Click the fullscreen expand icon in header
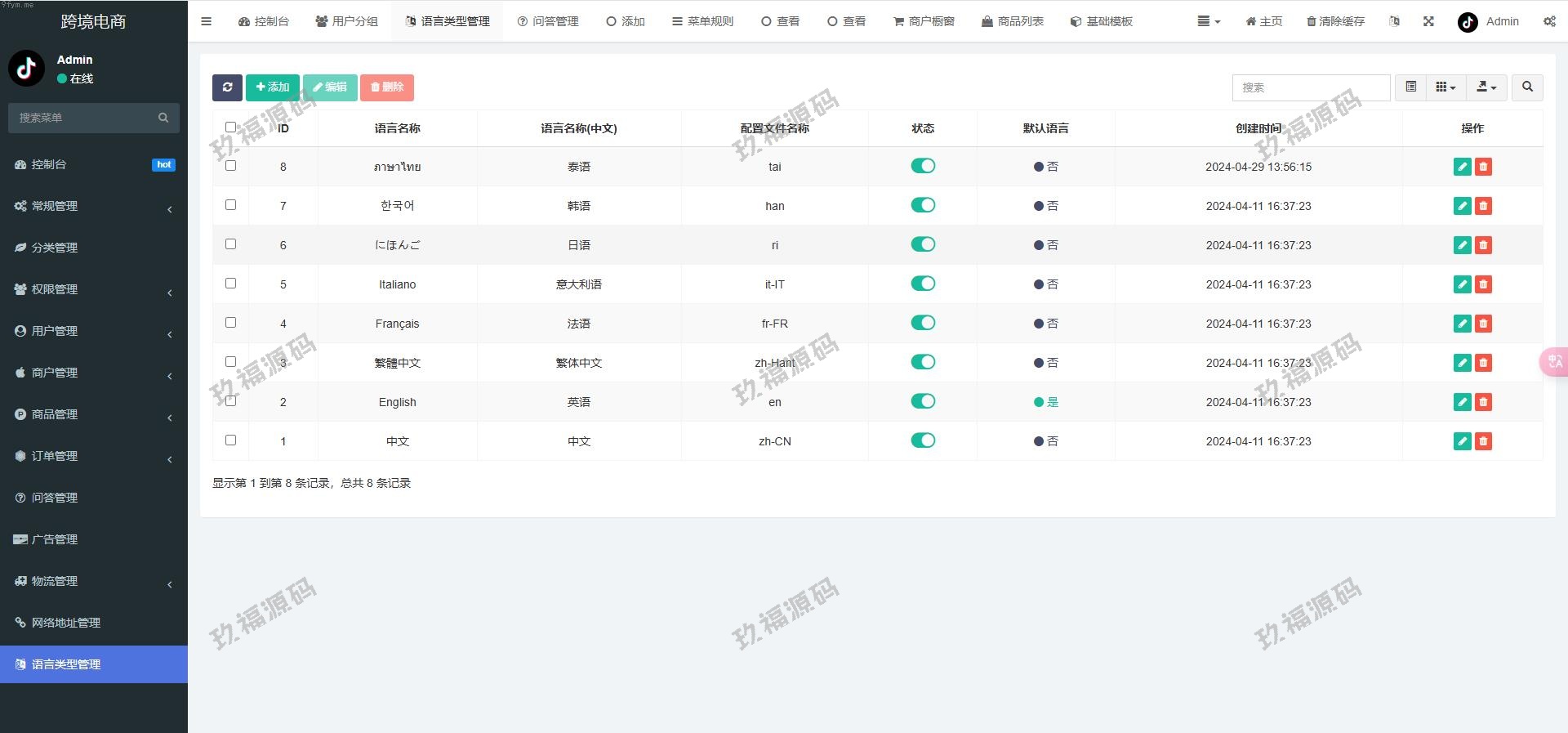The height and width of the screenshot is (733, 1568). pos(1428,21)
